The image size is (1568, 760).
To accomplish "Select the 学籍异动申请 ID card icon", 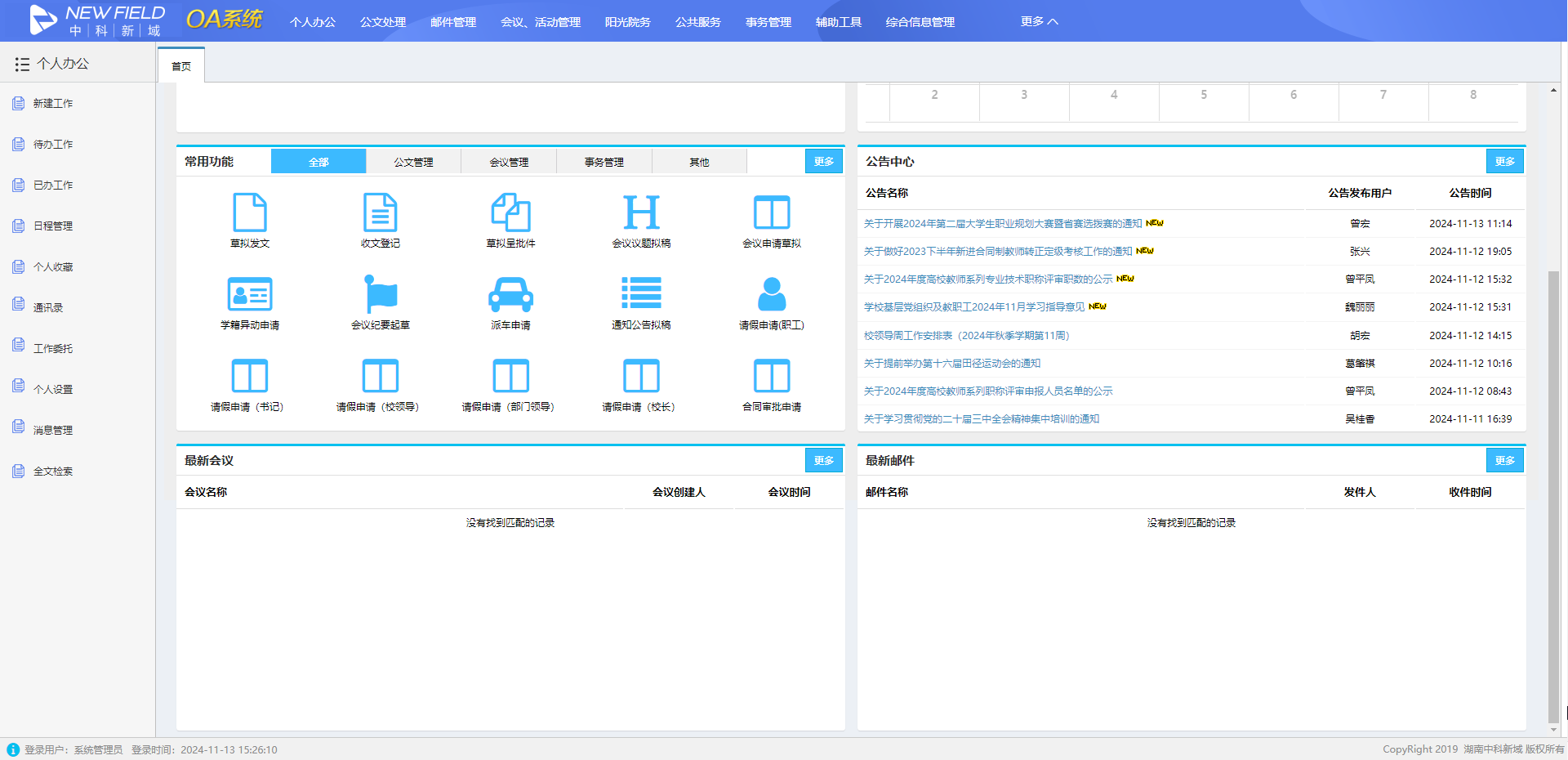I will point(250,294).
